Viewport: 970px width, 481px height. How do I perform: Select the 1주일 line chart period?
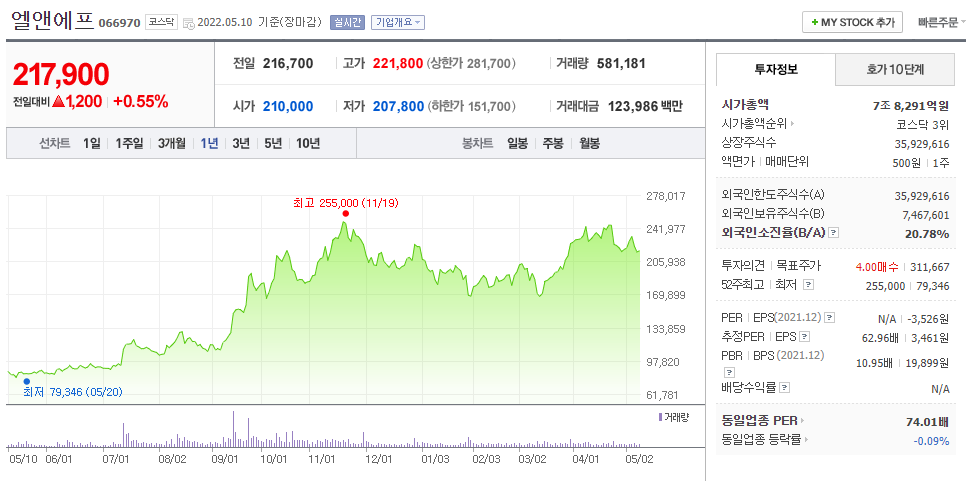(129, 143)
